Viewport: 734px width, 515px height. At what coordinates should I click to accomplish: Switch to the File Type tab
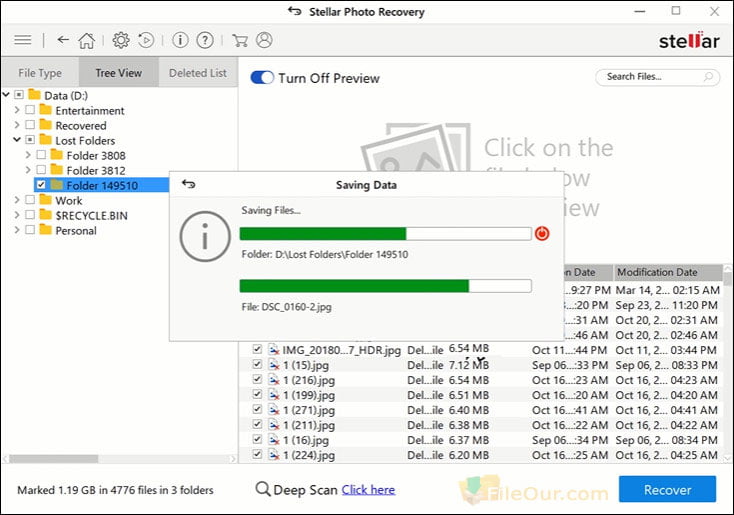click(40, 73)
